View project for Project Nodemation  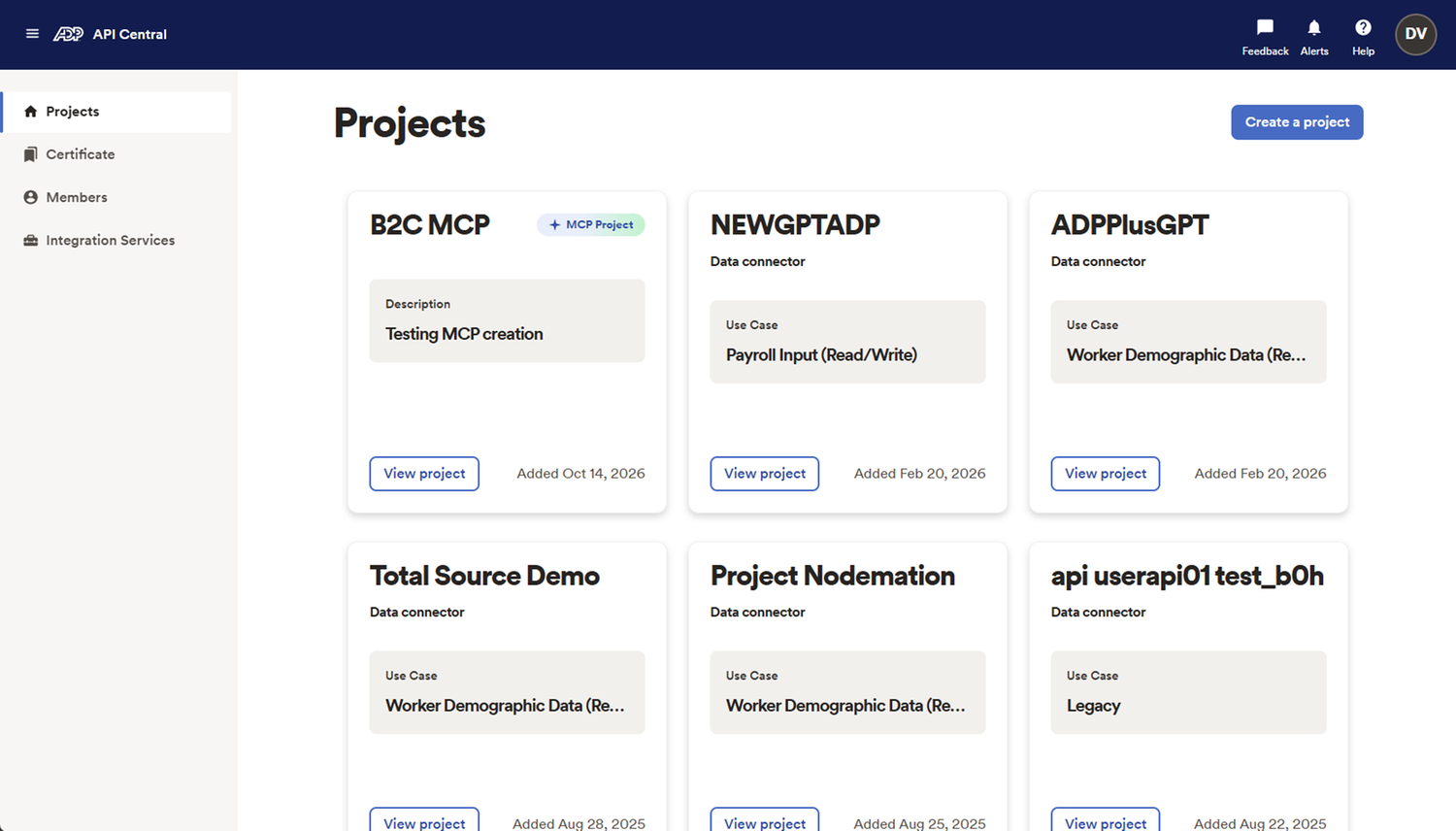(765, 821)
